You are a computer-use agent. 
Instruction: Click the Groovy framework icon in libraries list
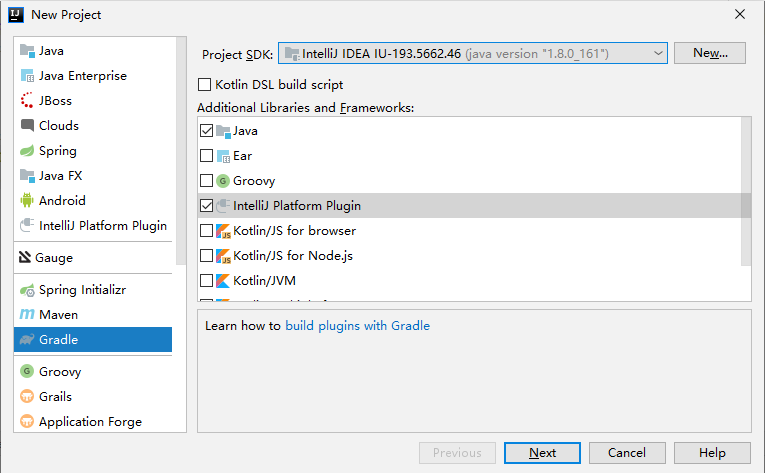tap(223, 181)
